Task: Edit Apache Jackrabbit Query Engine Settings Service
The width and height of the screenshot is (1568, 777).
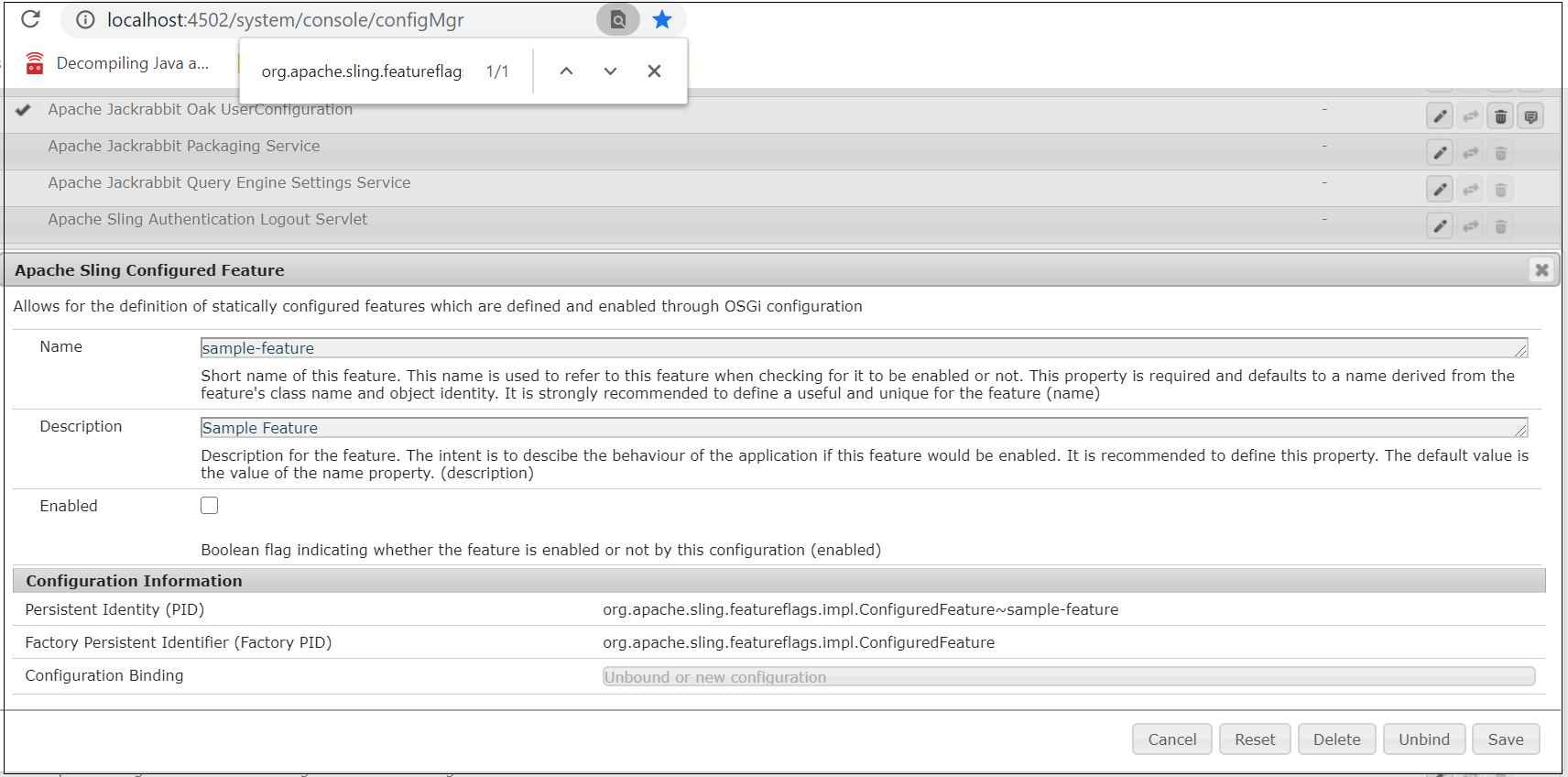Action: click(1440, 190)
